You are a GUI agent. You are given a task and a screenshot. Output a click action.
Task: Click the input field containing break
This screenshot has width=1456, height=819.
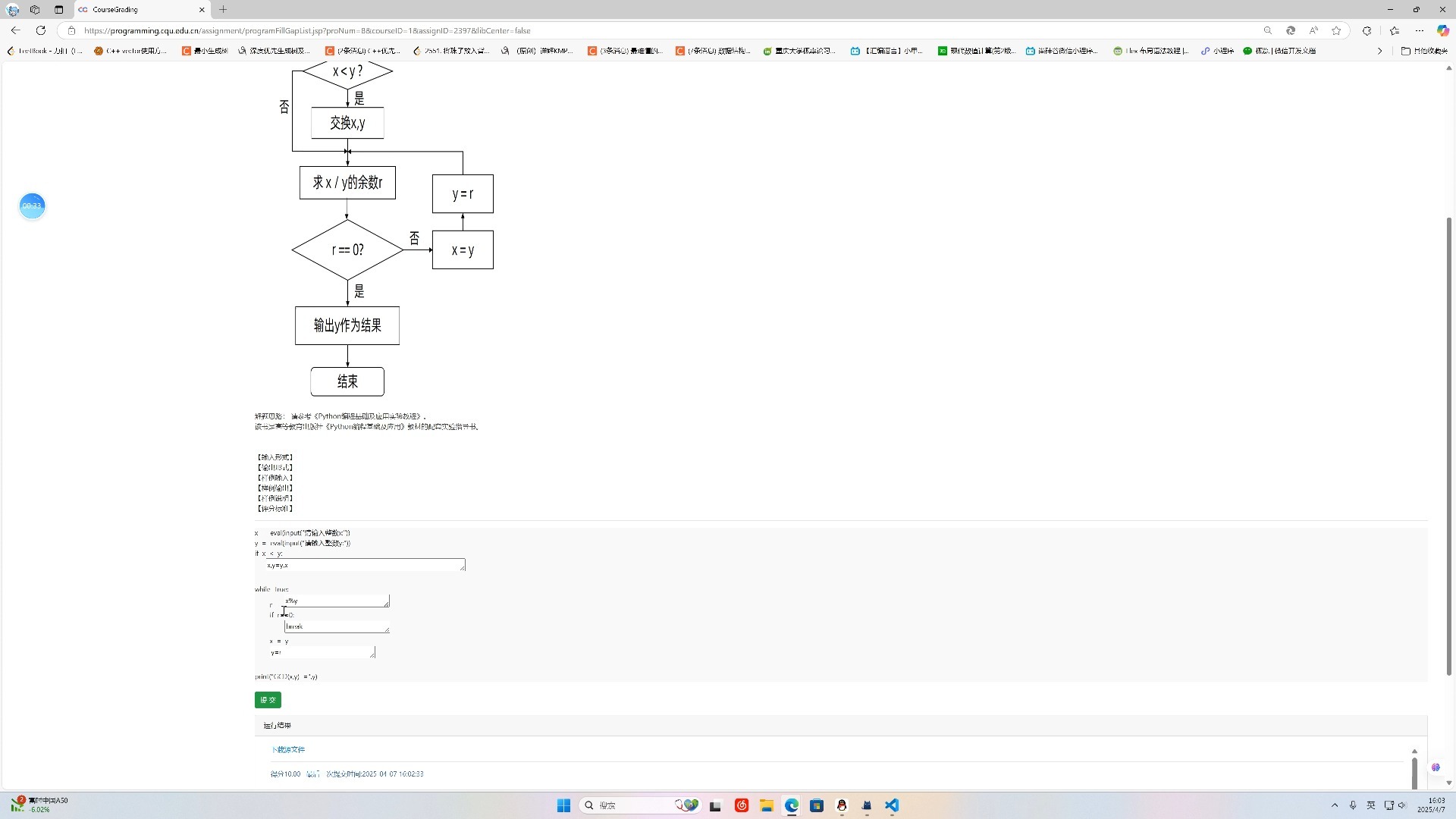click(336, 627)
